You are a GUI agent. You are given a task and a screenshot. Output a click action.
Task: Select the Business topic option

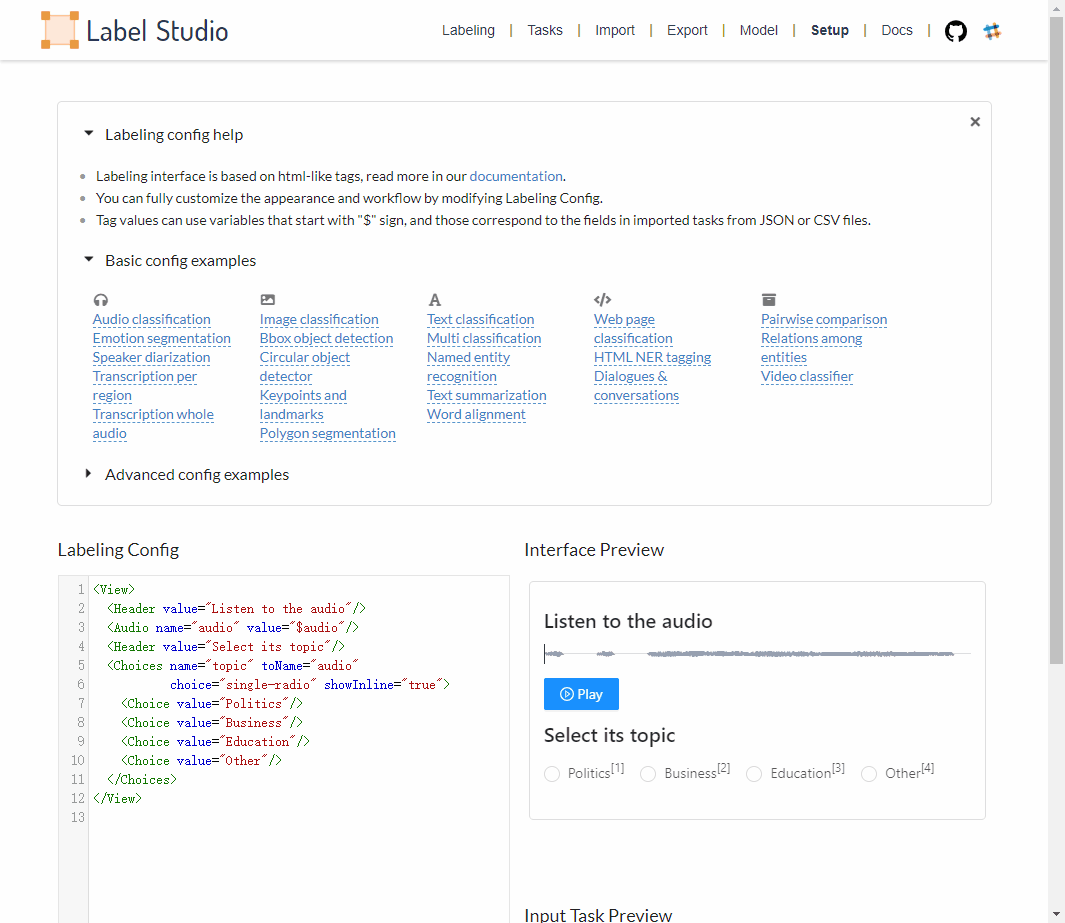click(x=648, y=774)
